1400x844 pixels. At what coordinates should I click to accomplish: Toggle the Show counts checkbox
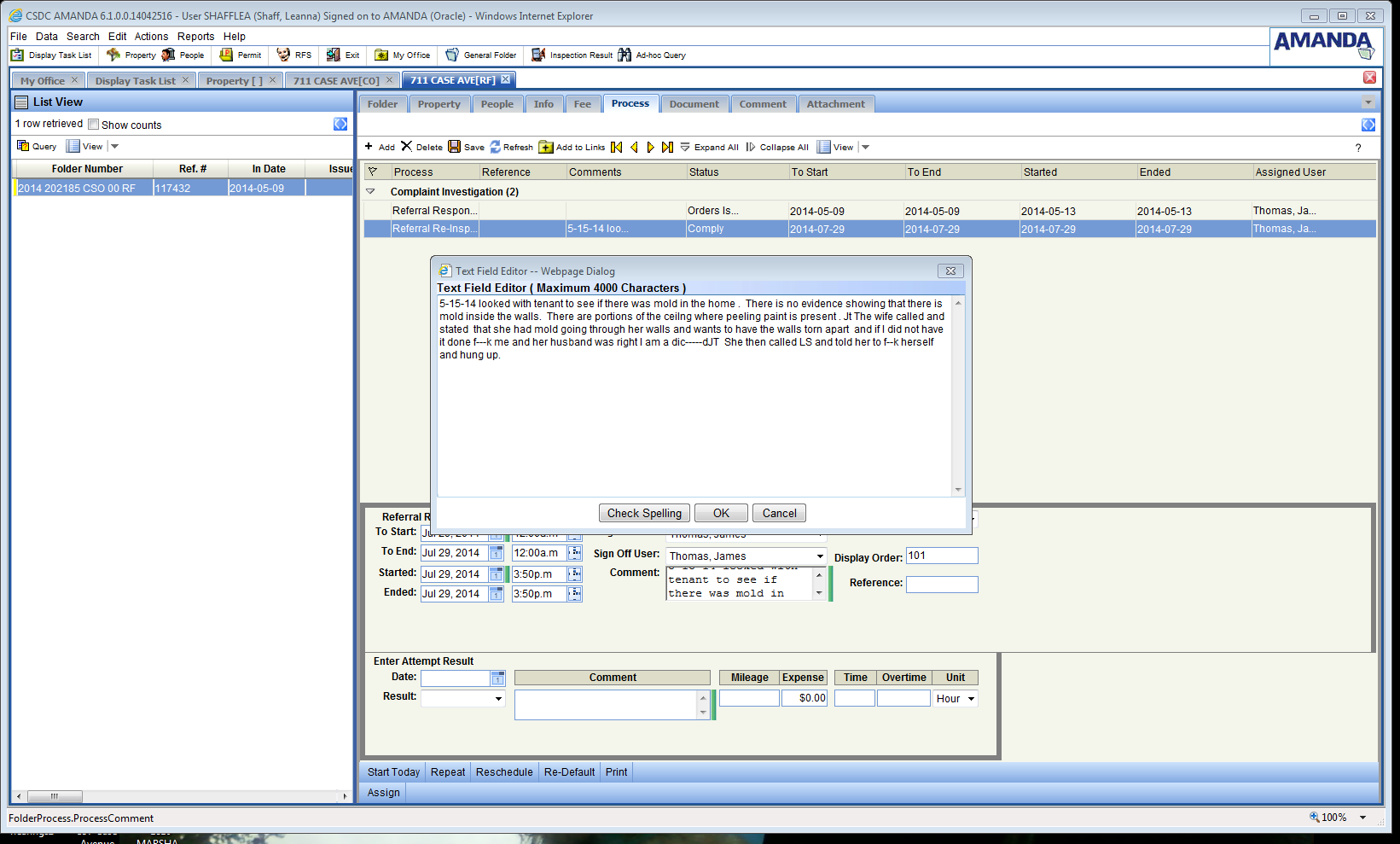[94, 125]
